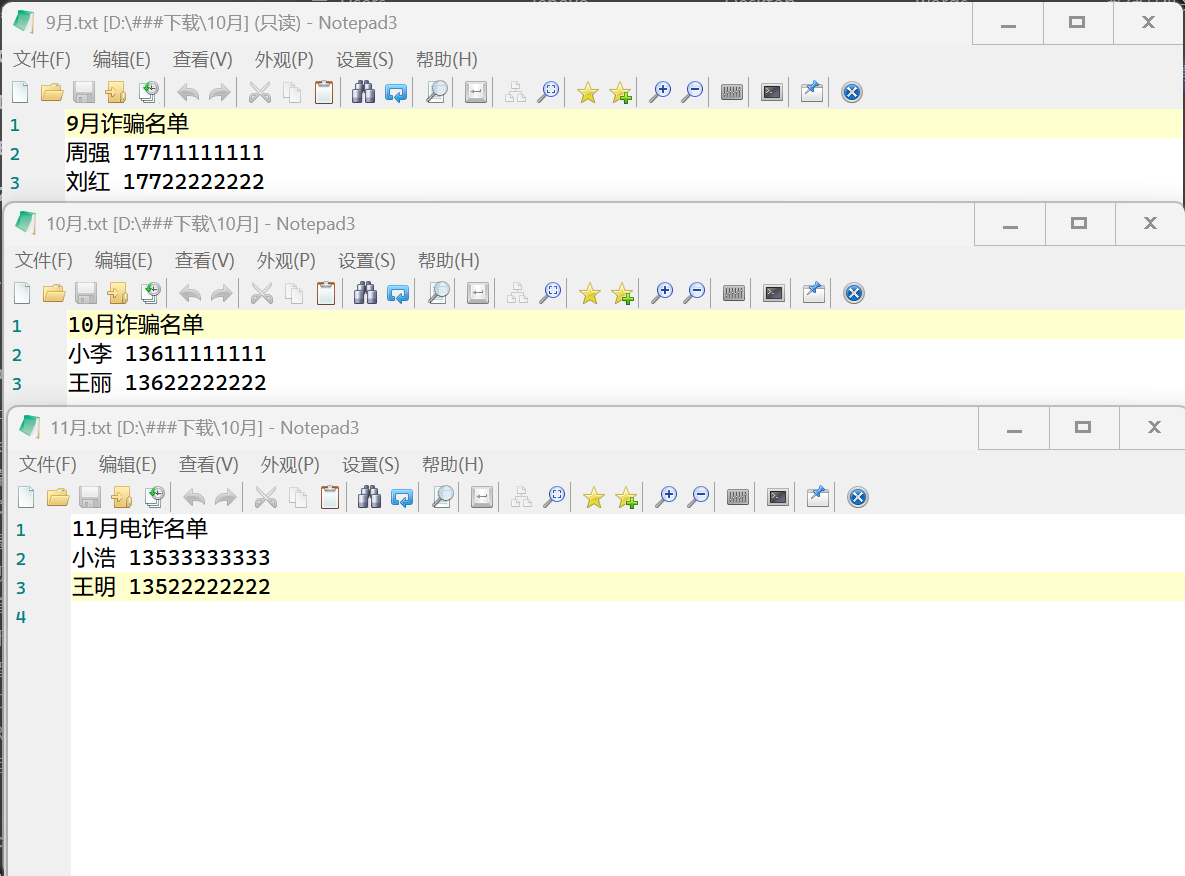Open 文件(F) menu in 11月.txt window
Viewport: 1185px width, 876px height.
tap(48, 465)
